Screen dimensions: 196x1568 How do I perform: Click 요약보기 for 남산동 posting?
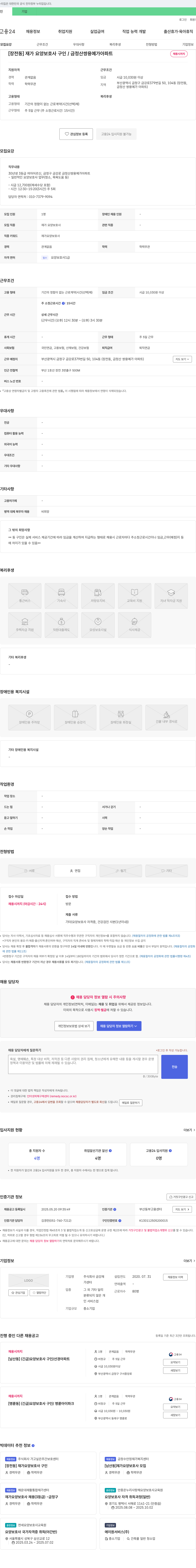tap(175, 1362)
